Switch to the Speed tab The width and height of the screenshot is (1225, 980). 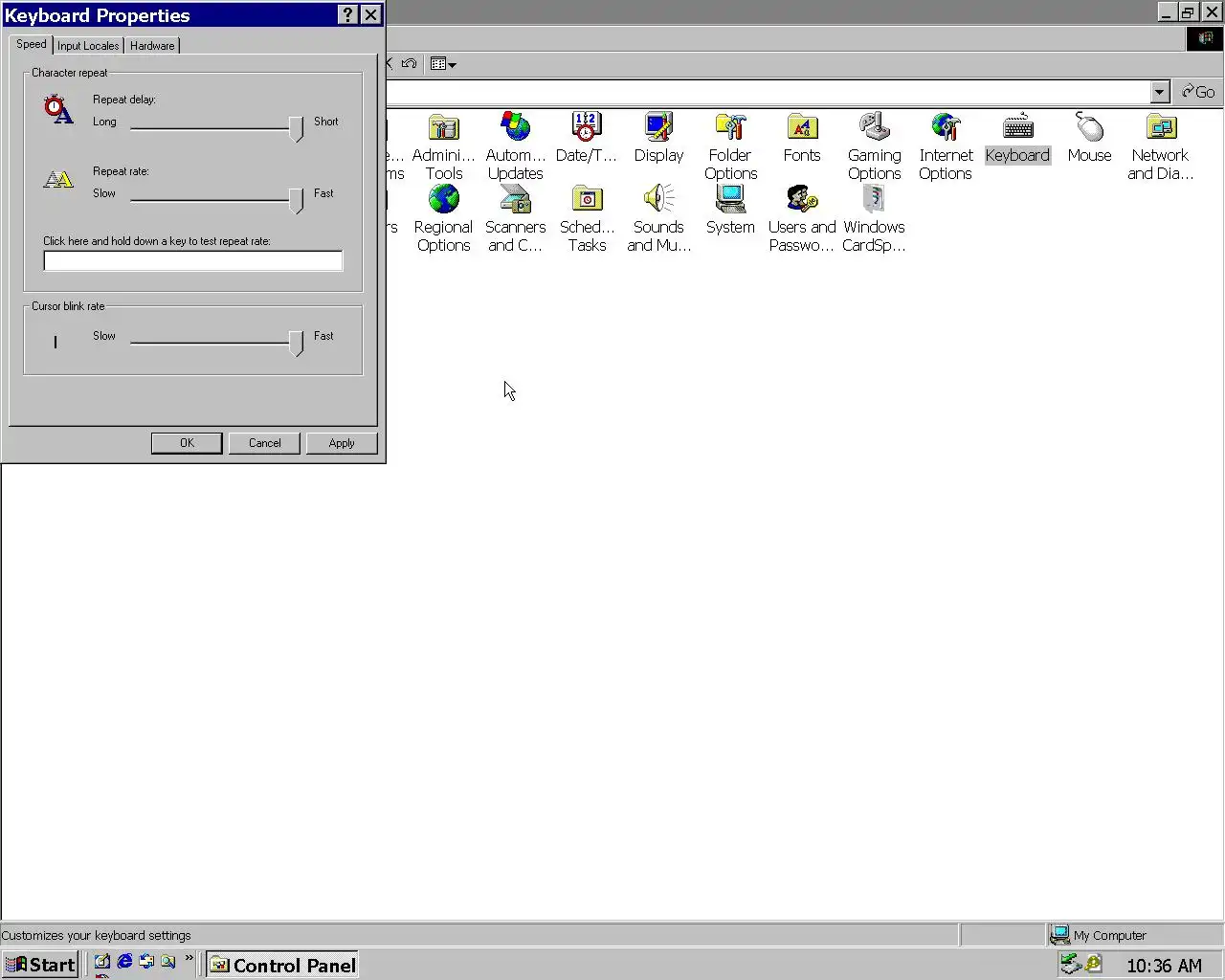[31, 44]
